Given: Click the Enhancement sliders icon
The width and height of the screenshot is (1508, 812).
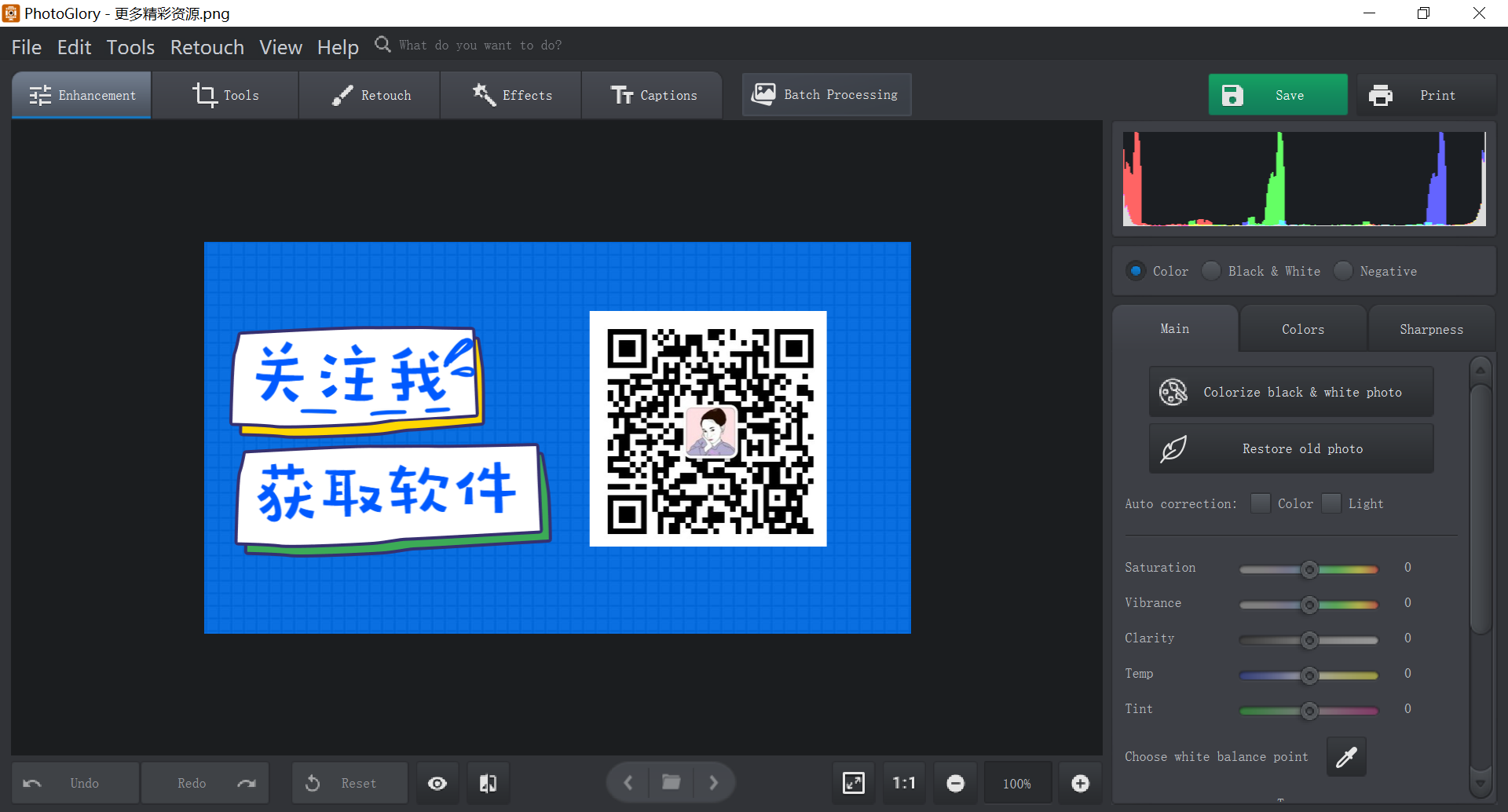Looking at the screenshot, I should pos(40,95).
